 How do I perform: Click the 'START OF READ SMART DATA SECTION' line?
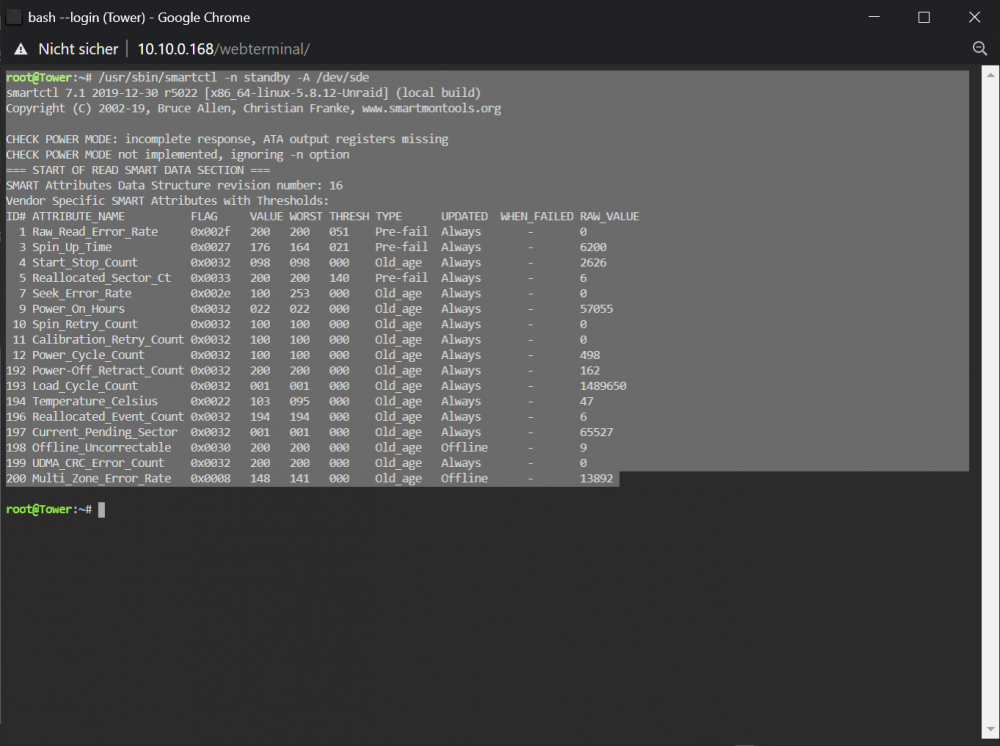(138, 170)
